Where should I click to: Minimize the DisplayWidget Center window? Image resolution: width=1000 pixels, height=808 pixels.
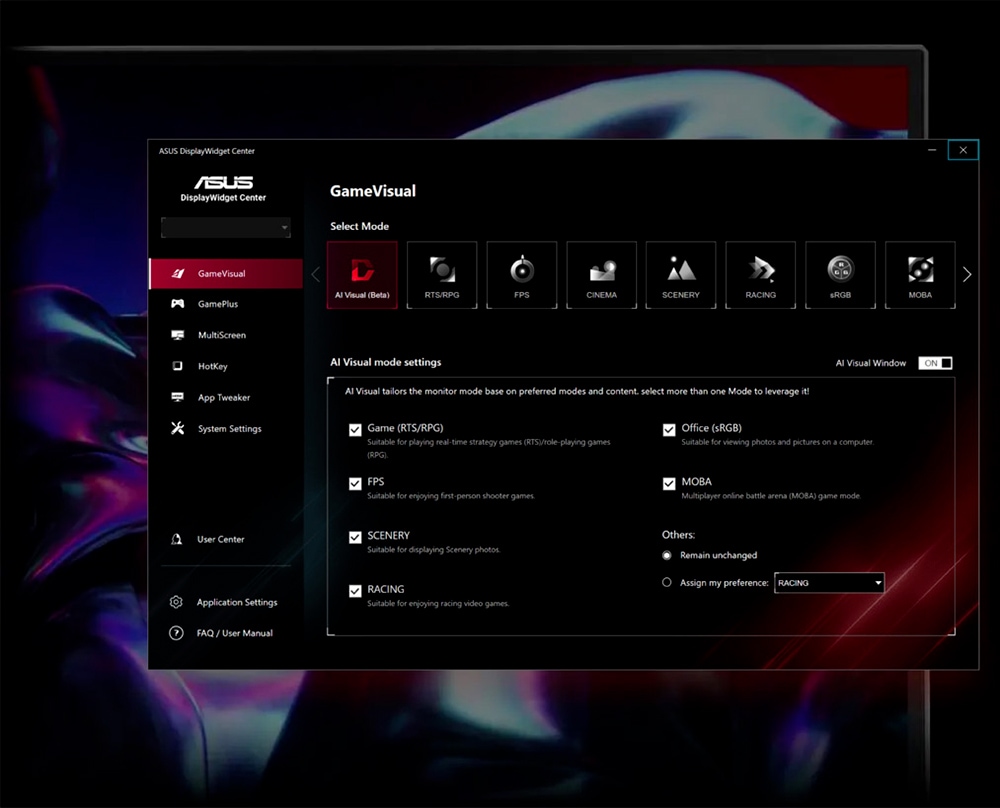(932, 150)
